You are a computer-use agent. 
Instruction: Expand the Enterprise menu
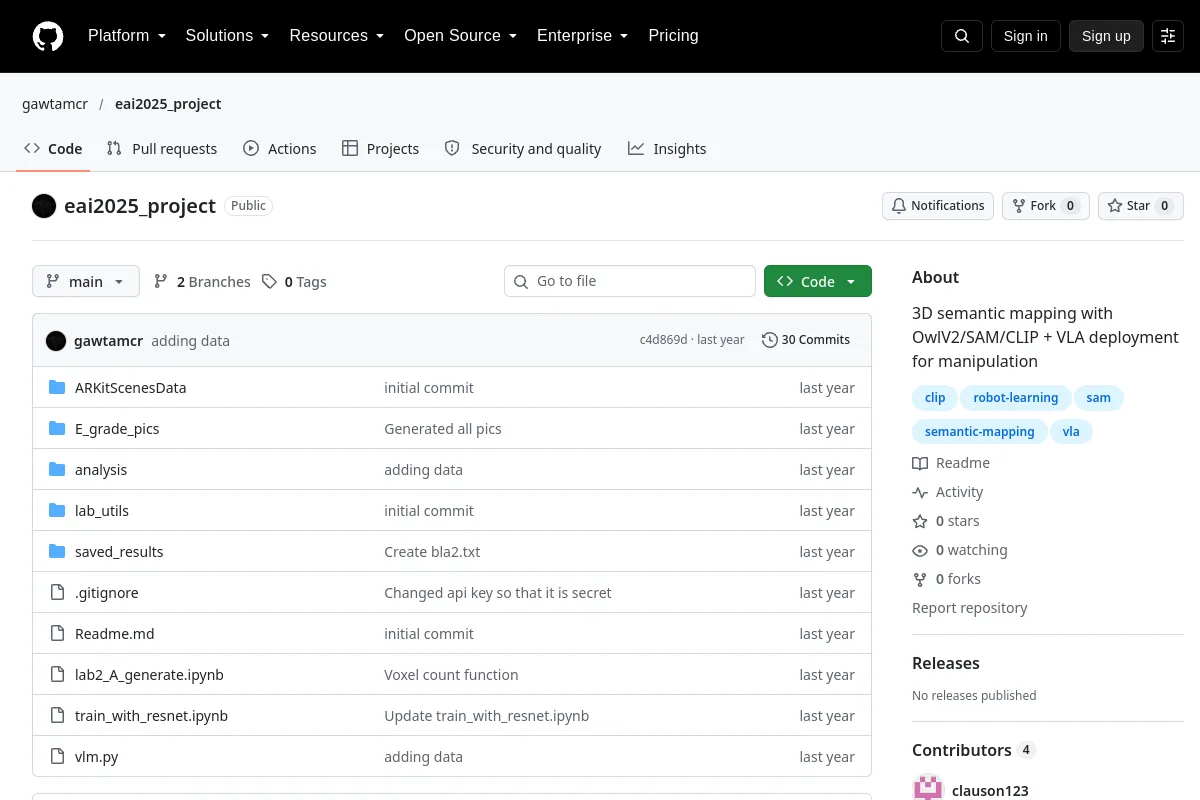583,36
